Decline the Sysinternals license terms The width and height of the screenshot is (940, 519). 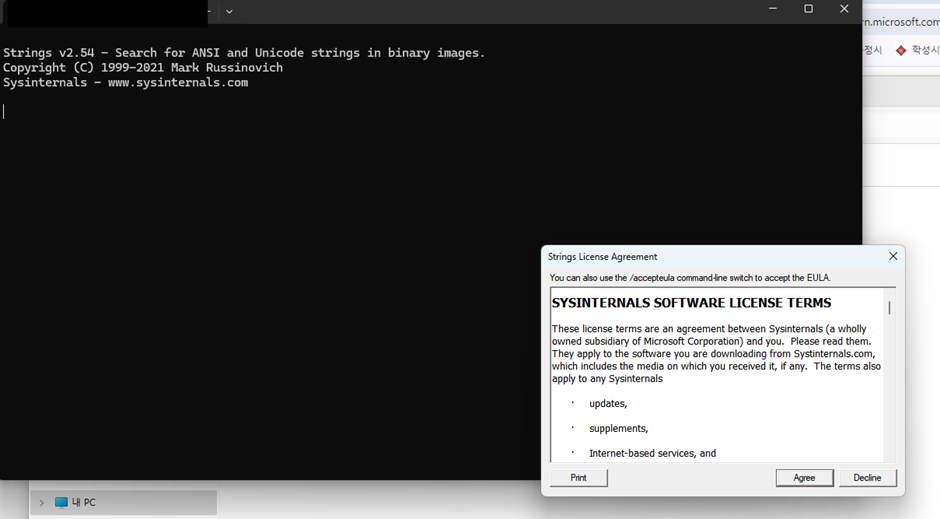867,478
